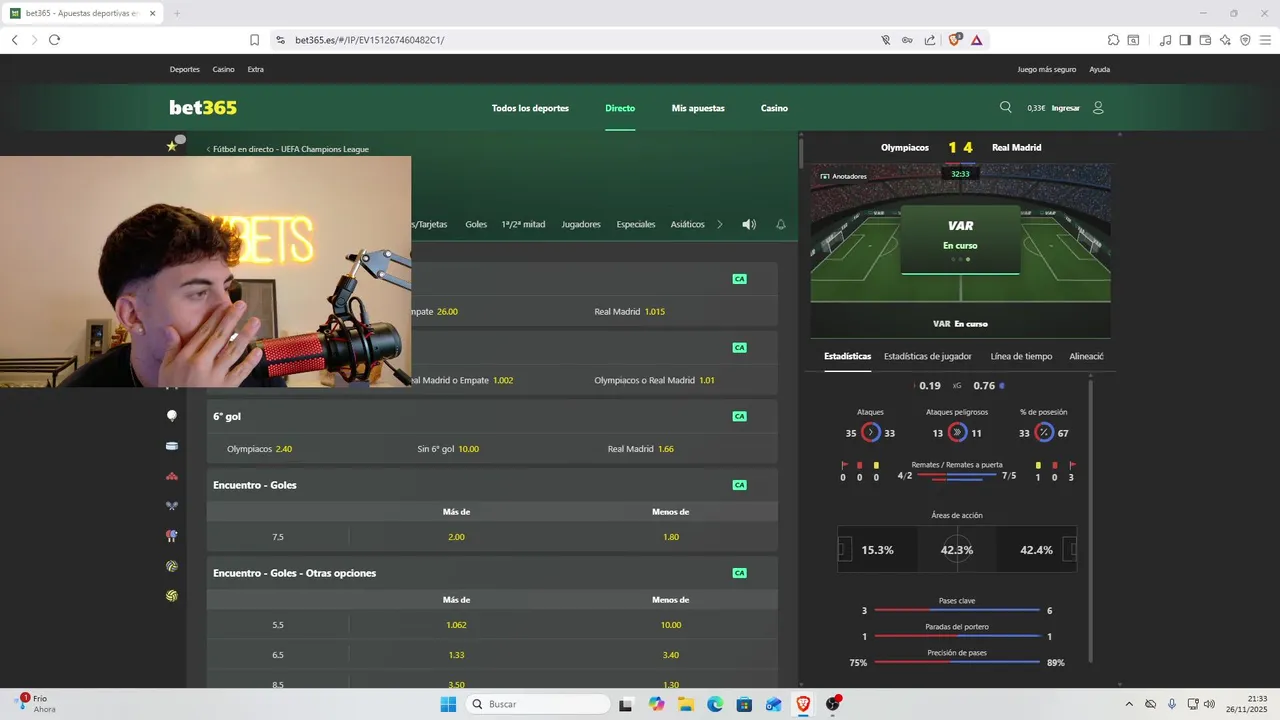
Task: Select the Estadísticas tab
Action: click(x=847, y=356)
